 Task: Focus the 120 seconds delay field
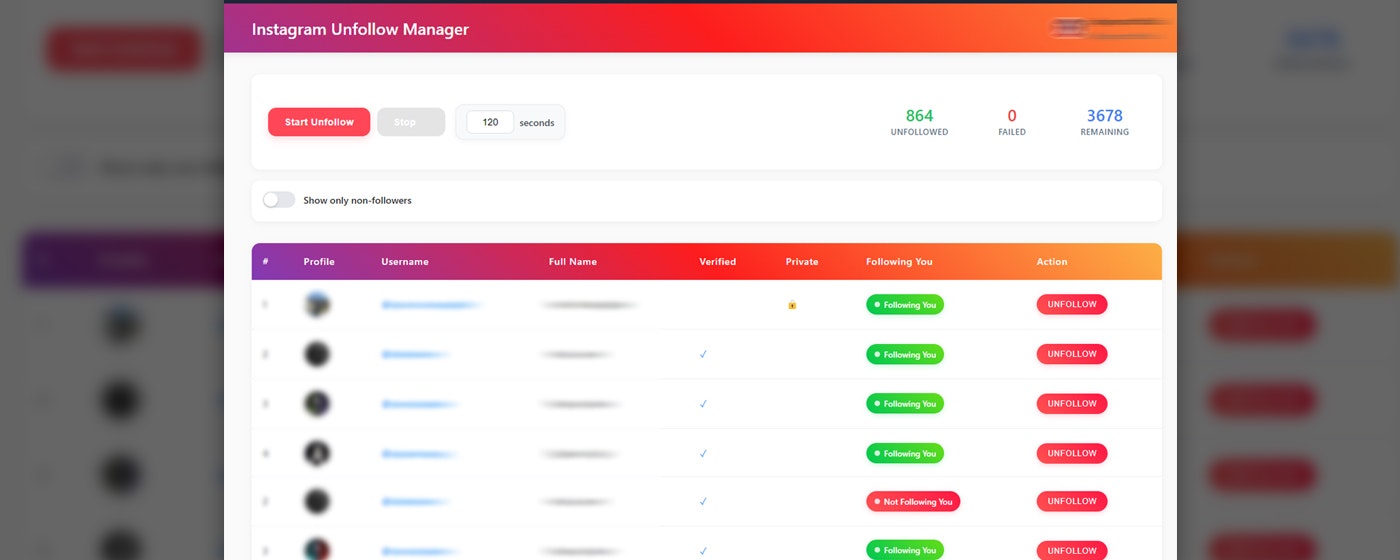point(490,122)
